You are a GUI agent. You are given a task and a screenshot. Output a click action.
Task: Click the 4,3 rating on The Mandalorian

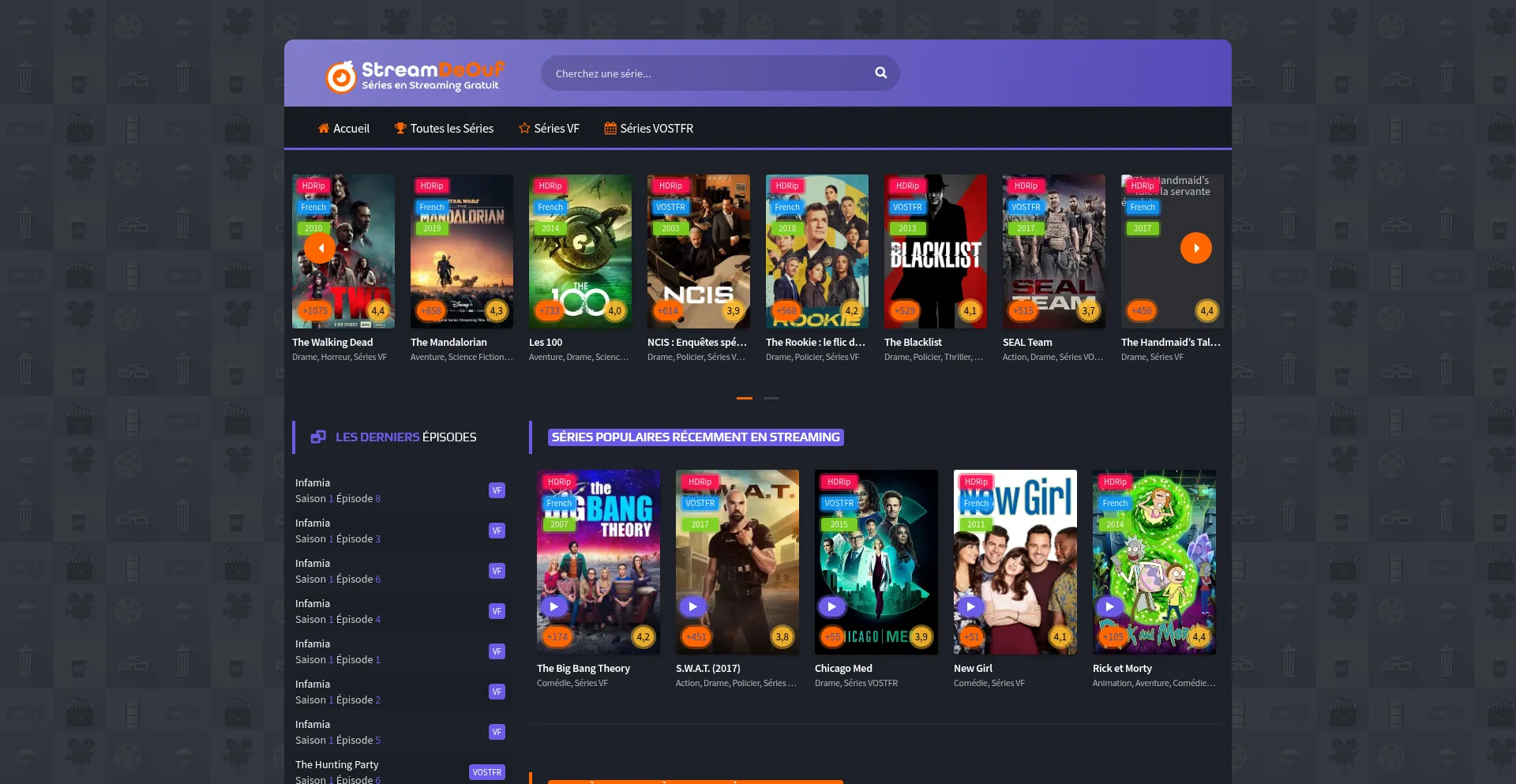(x=497, y=310)
